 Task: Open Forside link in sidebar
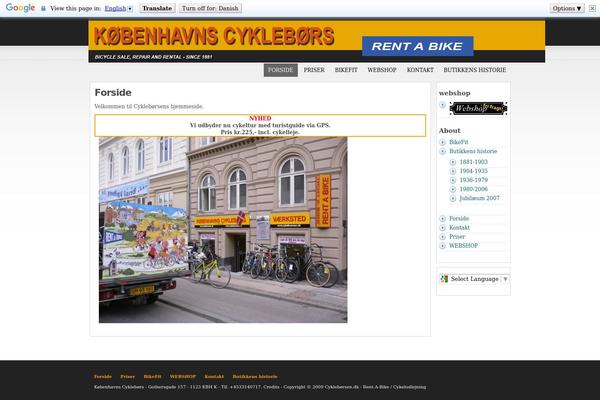(x=459, y=219)
